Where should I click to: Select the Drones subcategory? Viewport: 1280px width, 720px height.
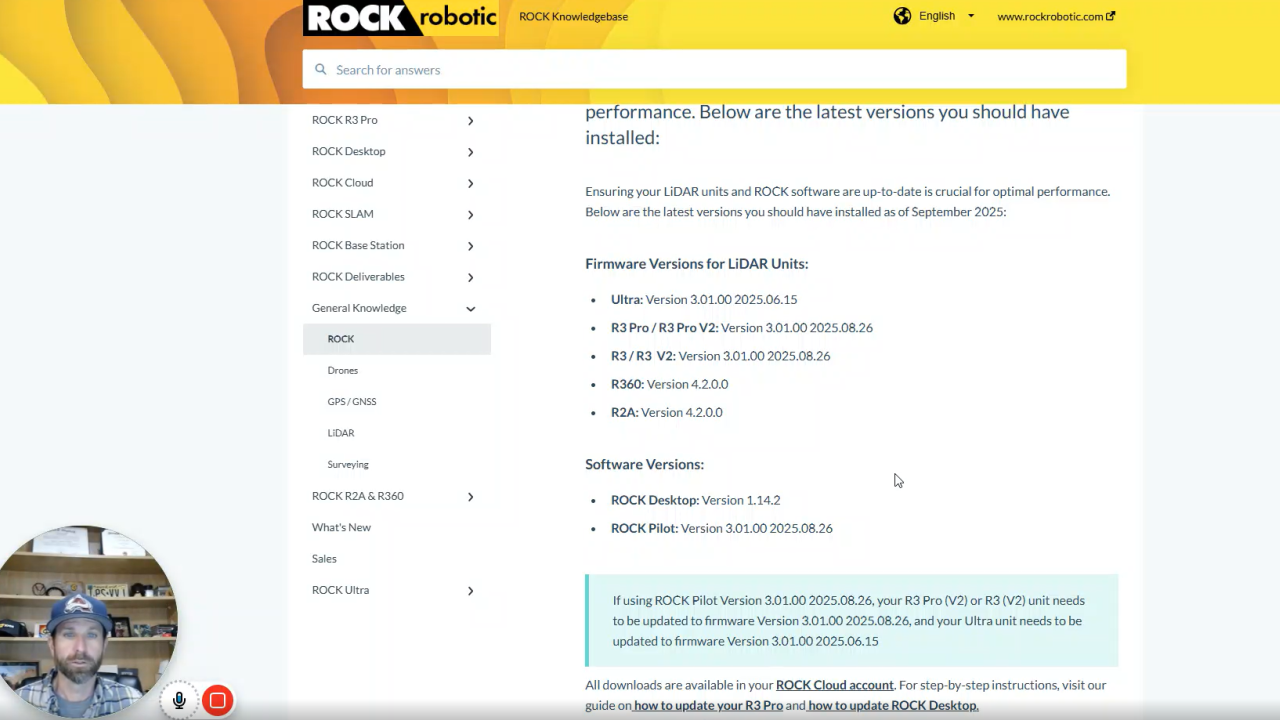[342, 370]
